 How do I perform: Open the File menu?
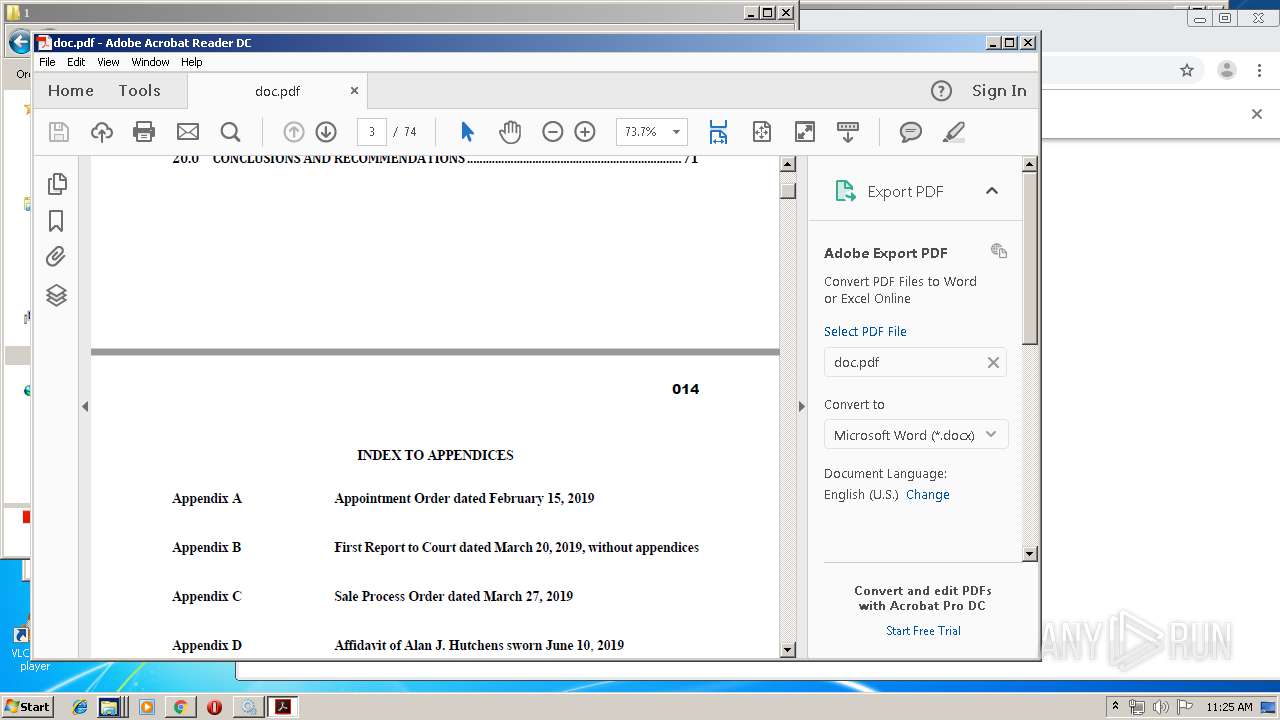(47, 62)
